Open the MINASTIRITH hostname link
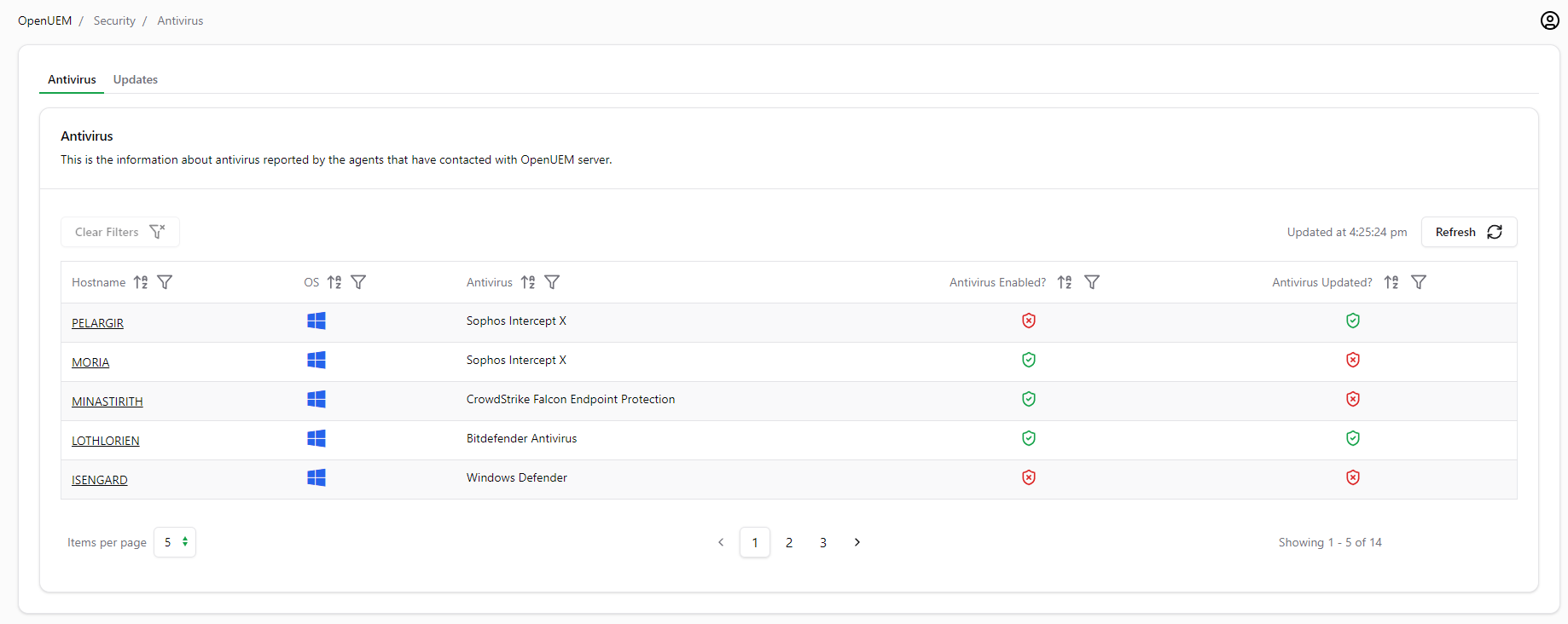The image size is (1568, 624). [x=107, y=402]
